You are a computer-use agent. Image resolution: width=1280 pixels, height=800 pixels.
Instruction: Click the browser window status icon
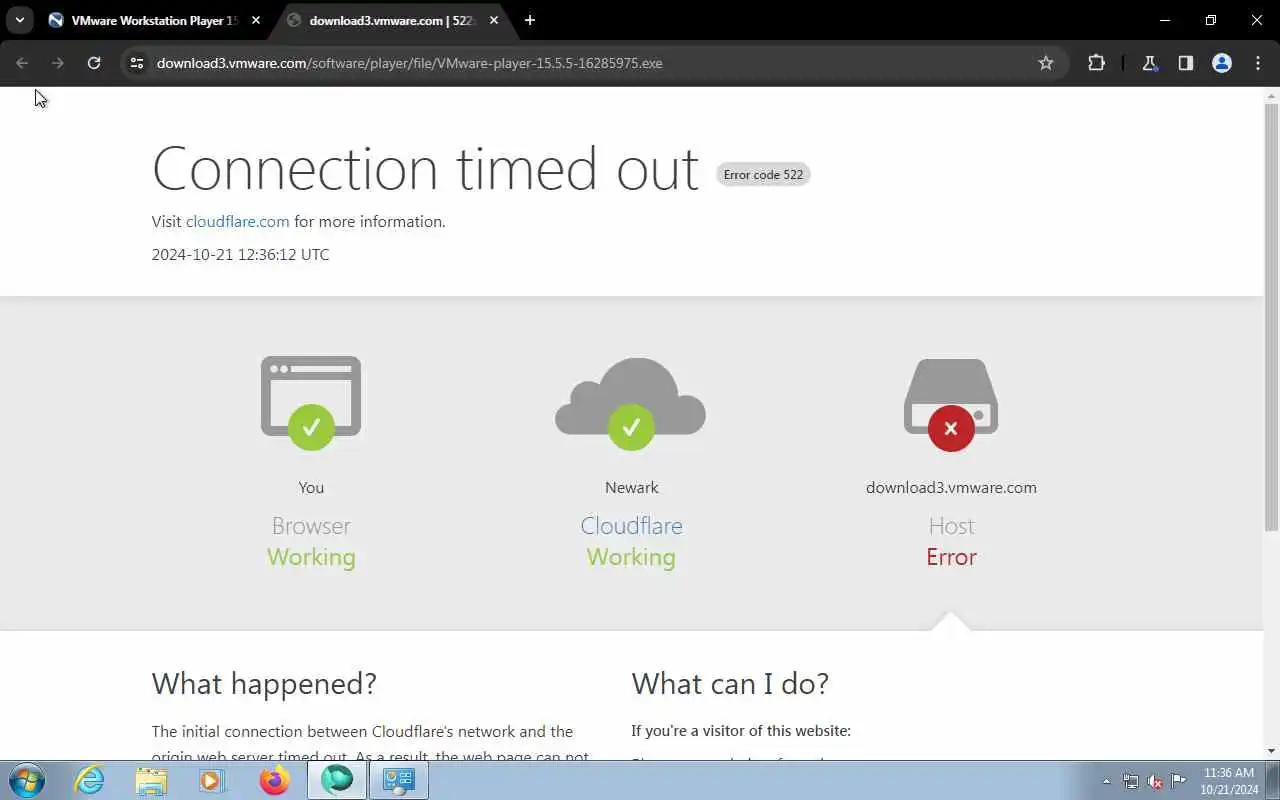[311, 403]
